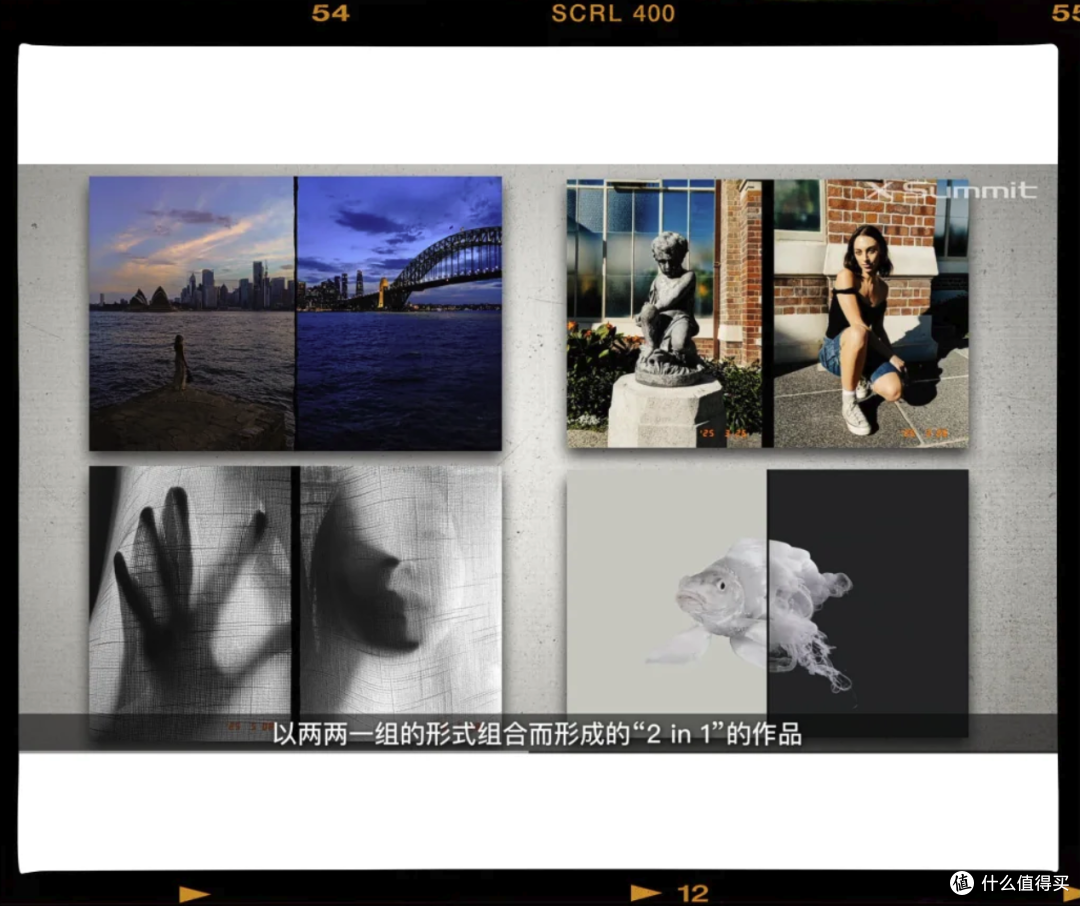Viewport: 1080px width, 906px height.
Task: Open the goldfish and jellyfish diptych
Action: 767,603
